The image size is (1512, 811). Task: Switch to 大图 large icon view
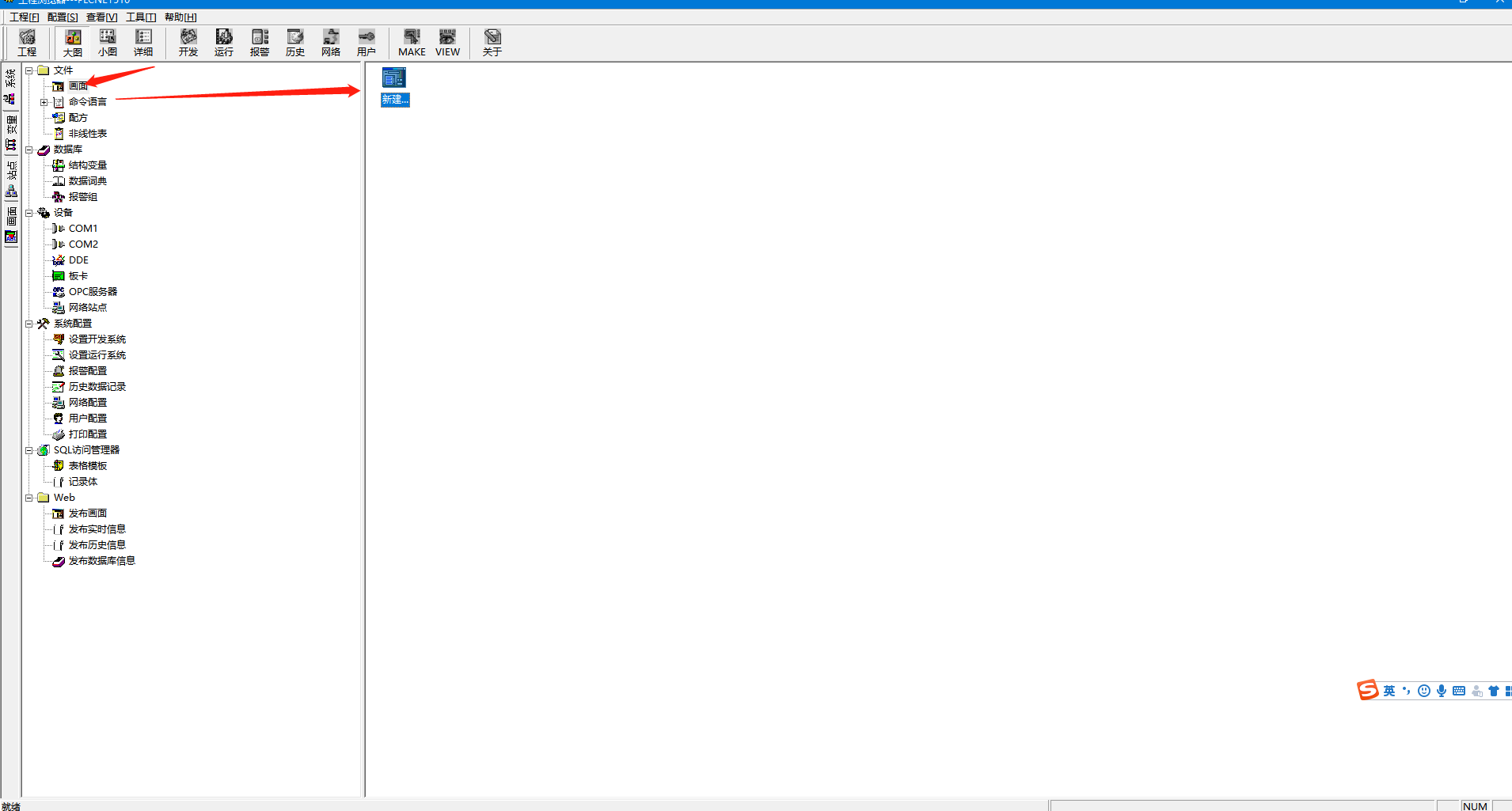73,42
